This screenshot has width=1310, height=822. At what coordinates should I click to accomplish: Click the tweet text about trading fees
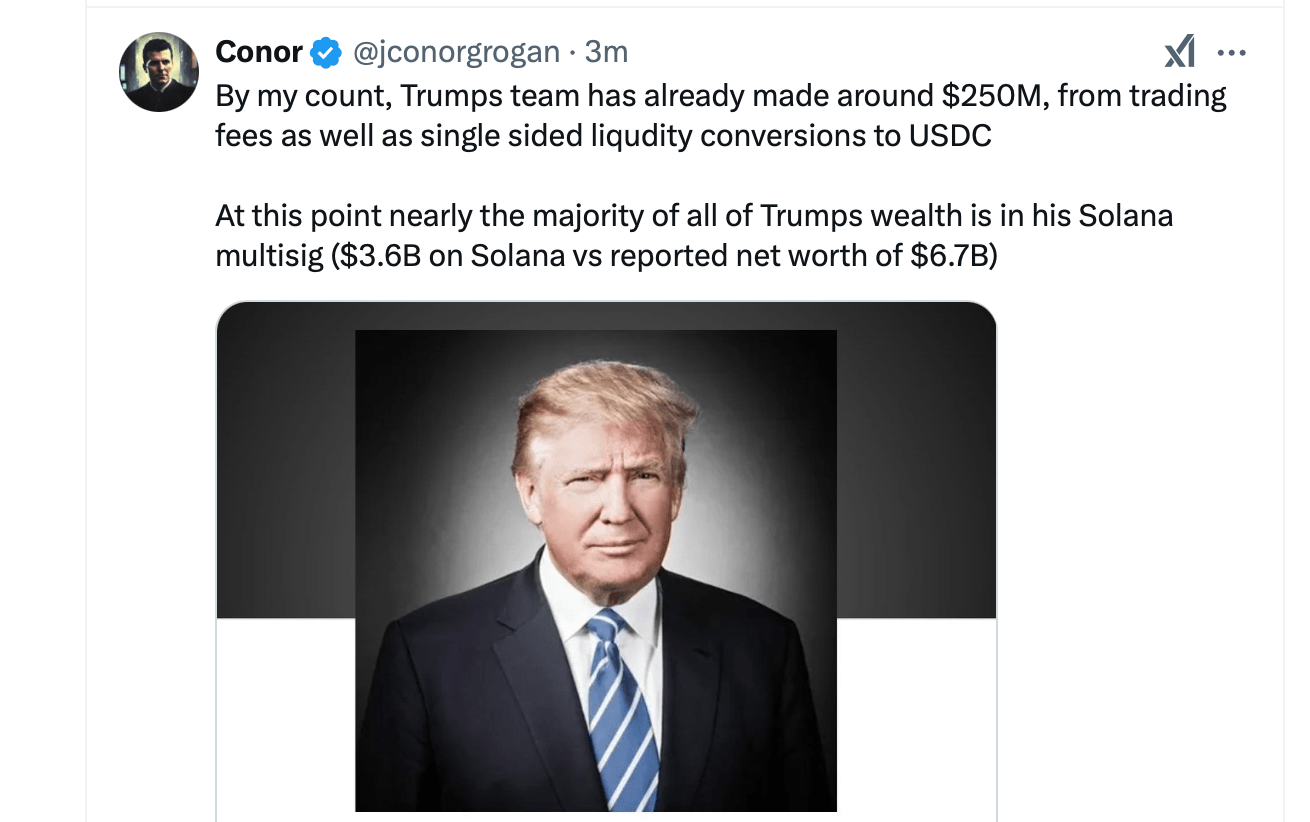click(700, 95)
